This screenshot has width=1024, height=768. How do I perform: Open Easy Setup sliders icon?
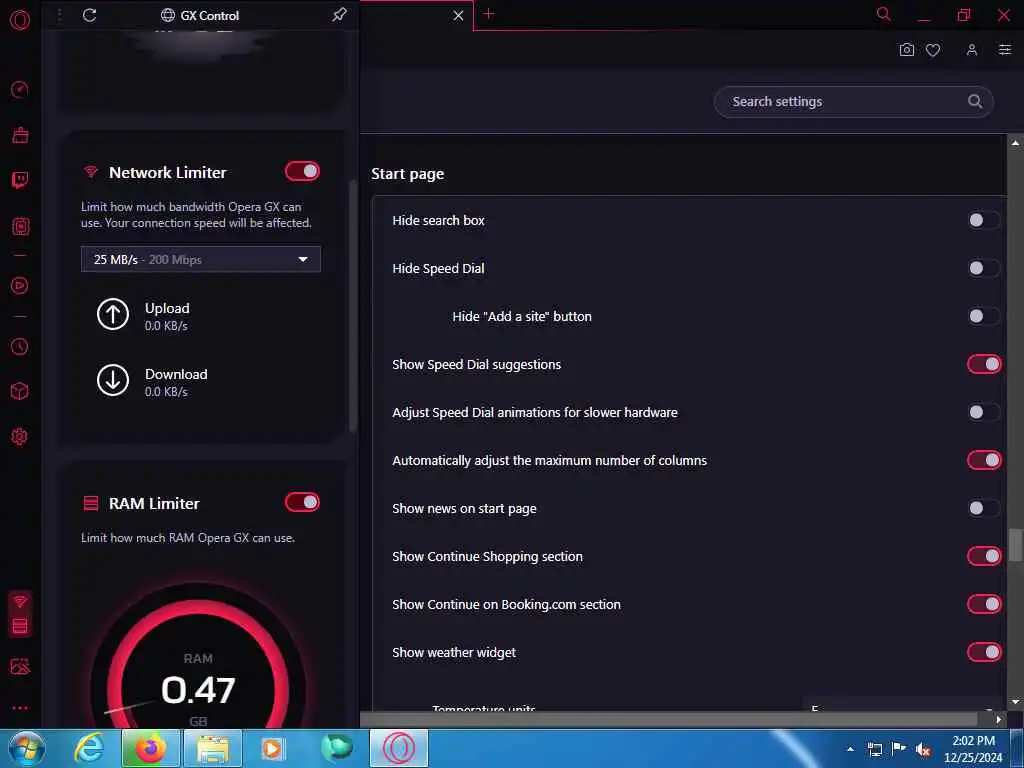click(1004, 50)
